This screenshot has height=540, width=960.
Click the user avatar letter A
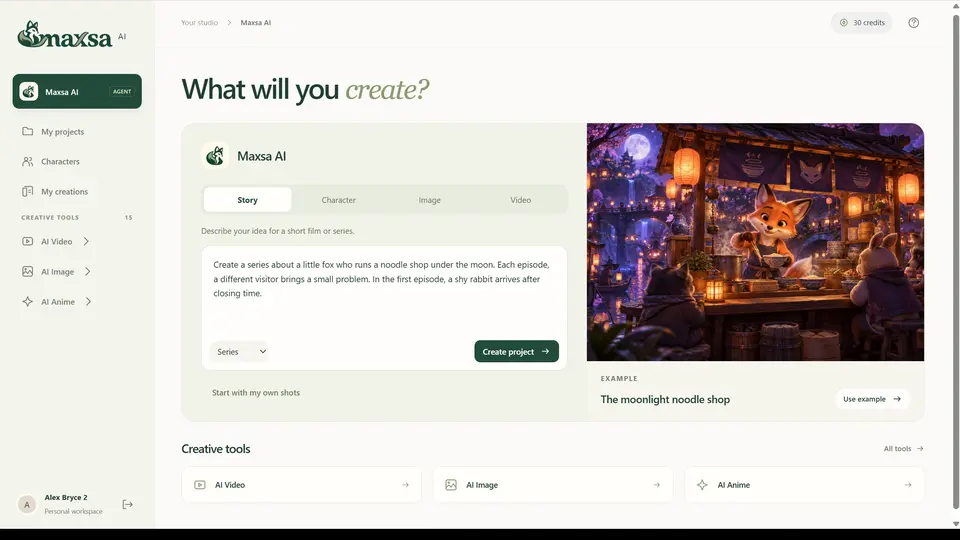point(26,504)
